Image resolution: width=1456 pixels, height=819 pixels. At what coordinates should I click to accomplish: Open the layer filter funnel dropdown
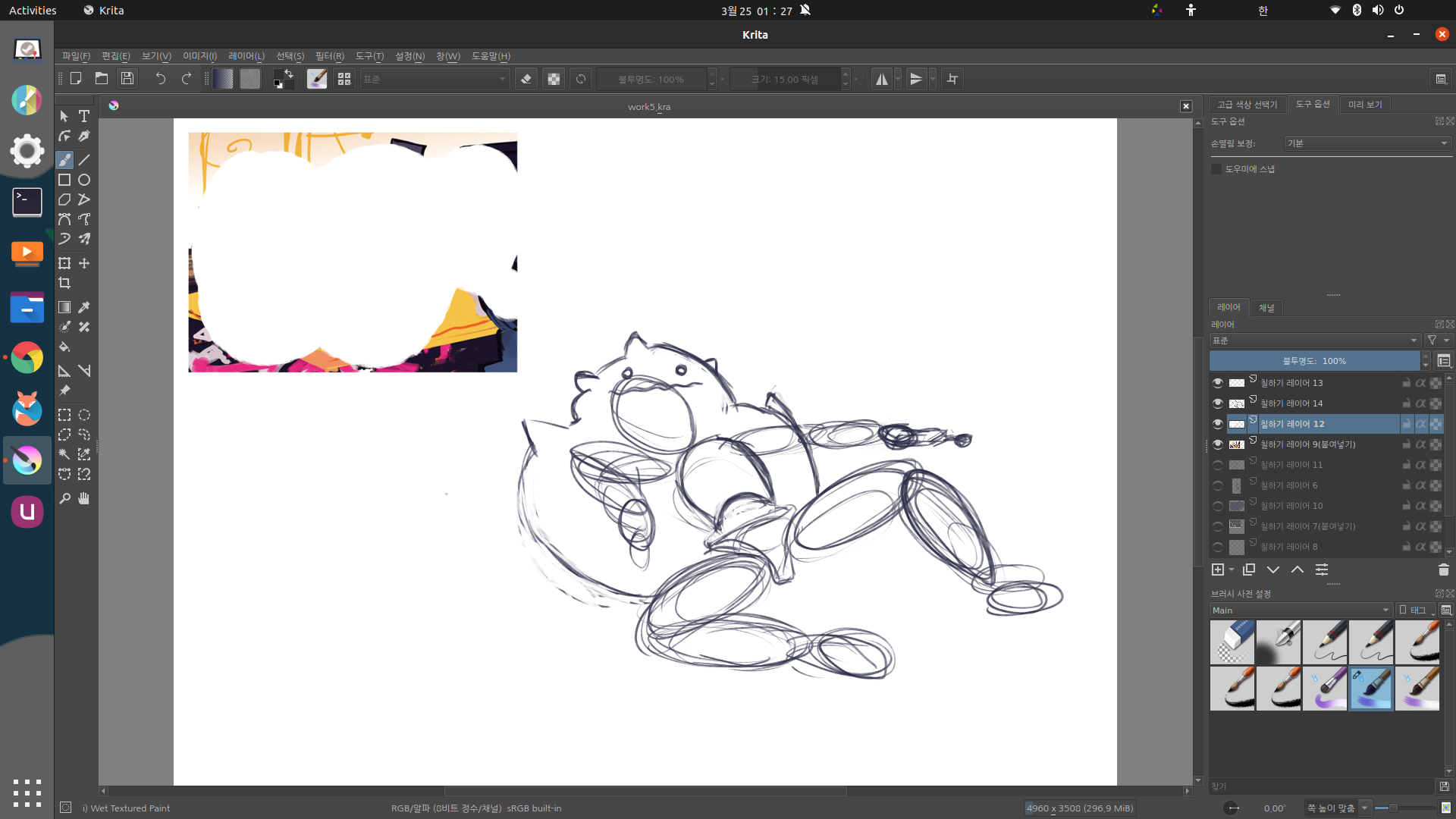(x=1437, y=340)
